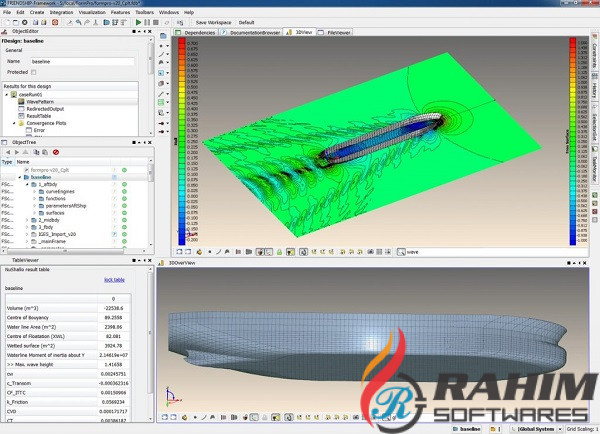Click the green lock icon in 3DView toolbar
The height and width of the screenshot is (434, 600).
(279, 252)
